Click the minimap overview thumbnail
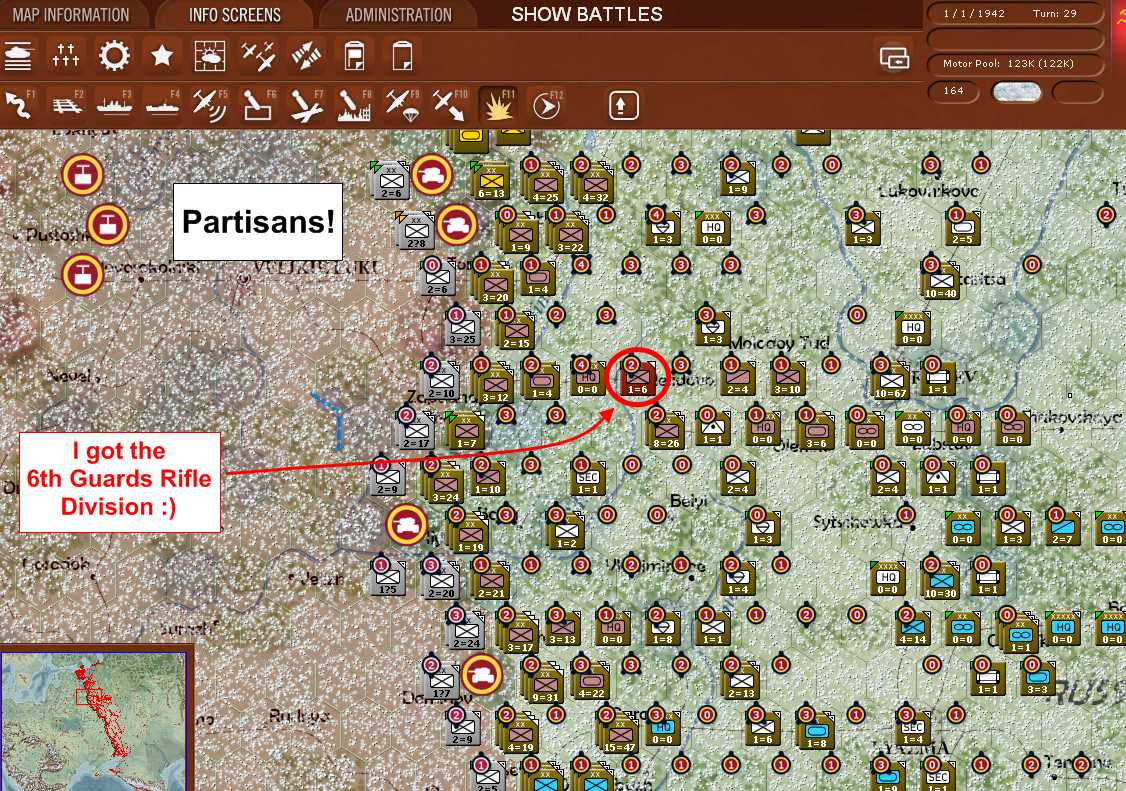1126x791 pixels. 93,721
